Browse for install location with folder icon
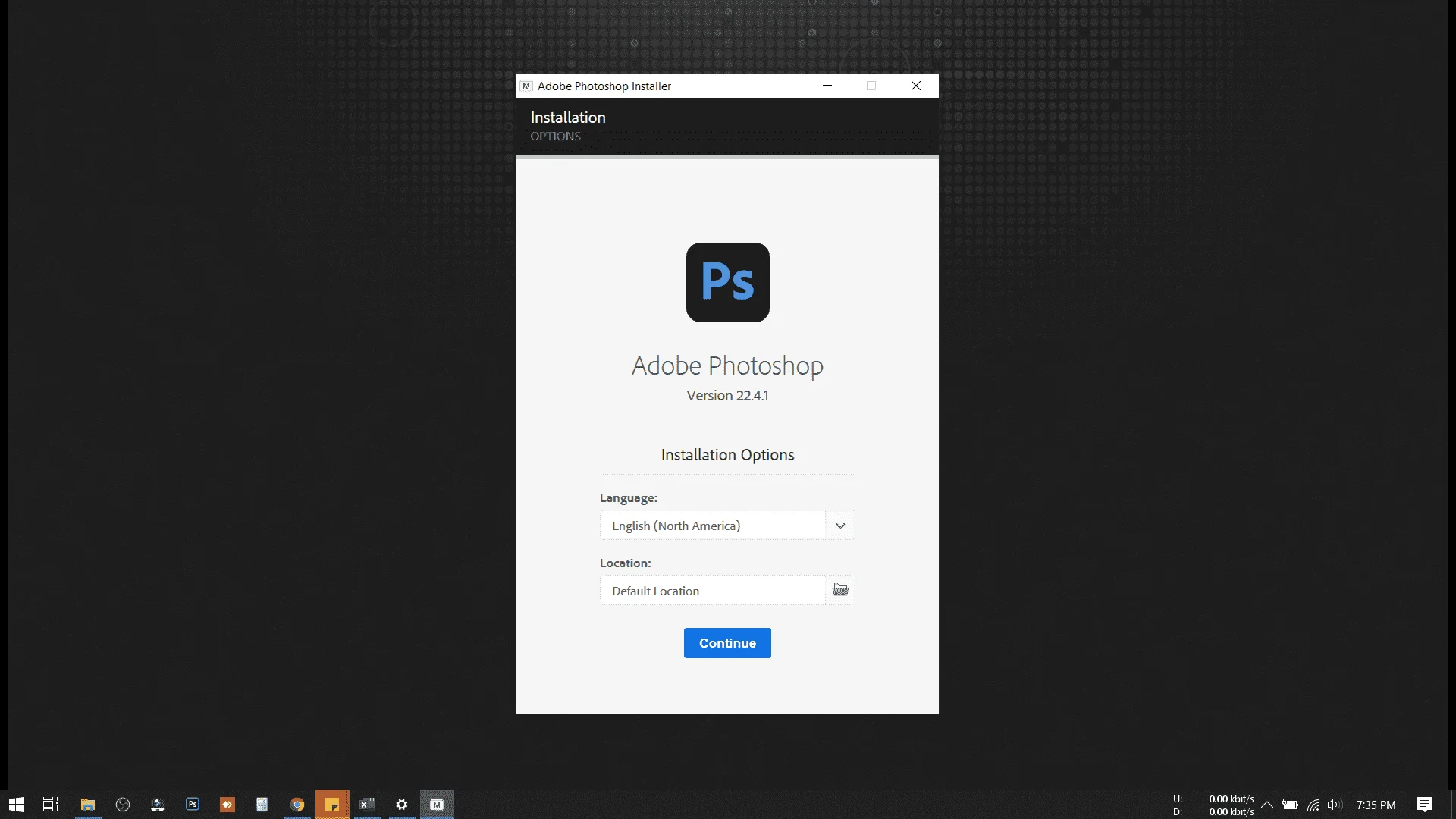 840,590
